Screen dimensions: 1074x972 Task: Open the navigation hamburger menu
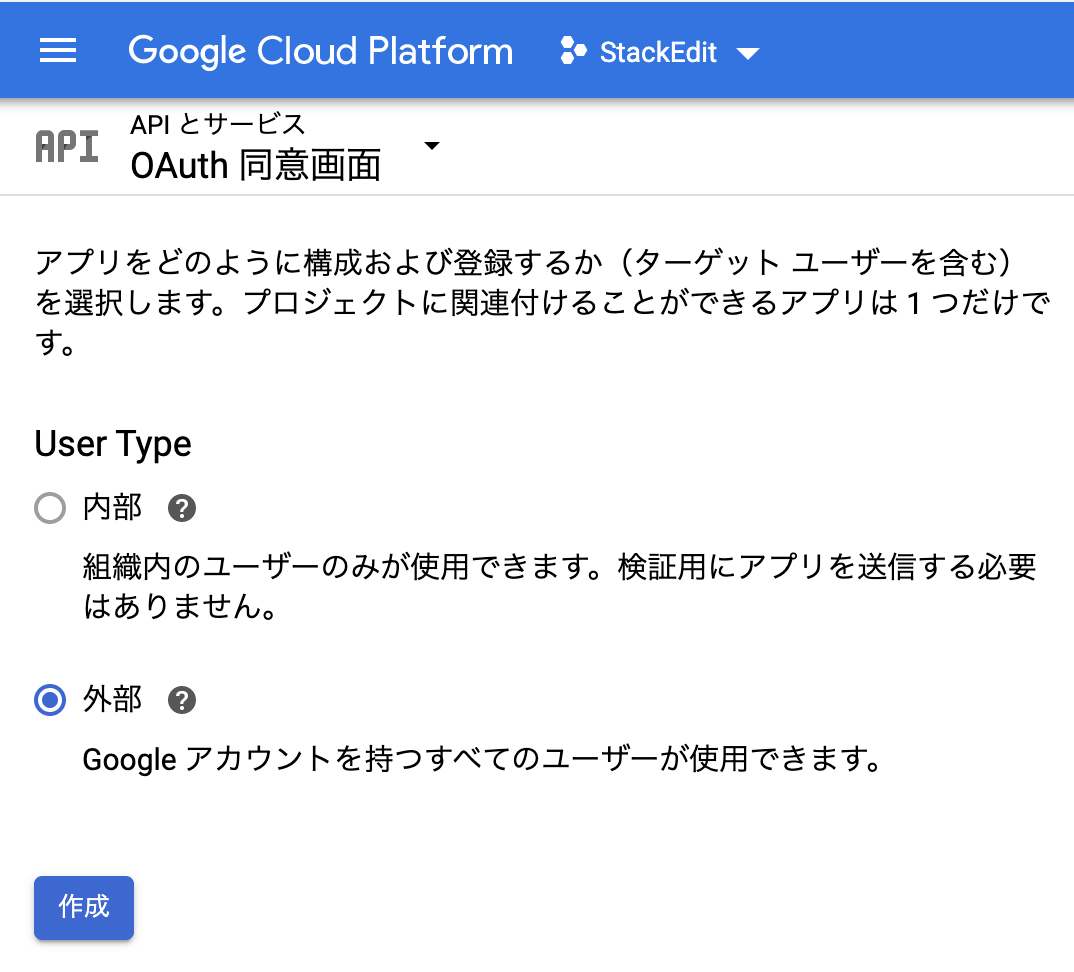coord(57,50)
